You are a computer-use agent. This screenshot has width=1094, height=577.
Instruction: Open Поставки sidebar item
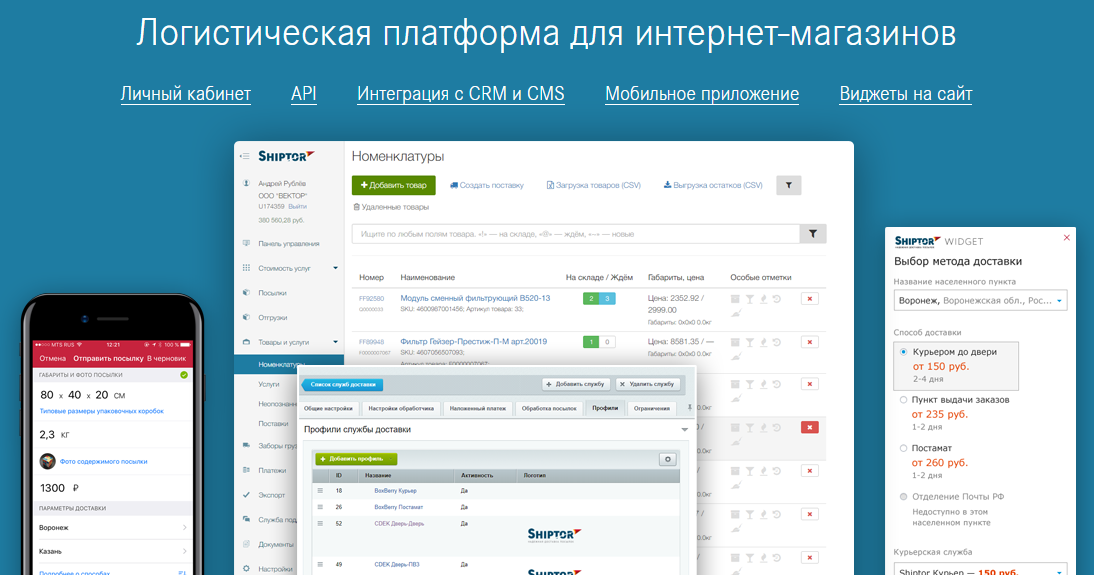(x=273, y=424)
